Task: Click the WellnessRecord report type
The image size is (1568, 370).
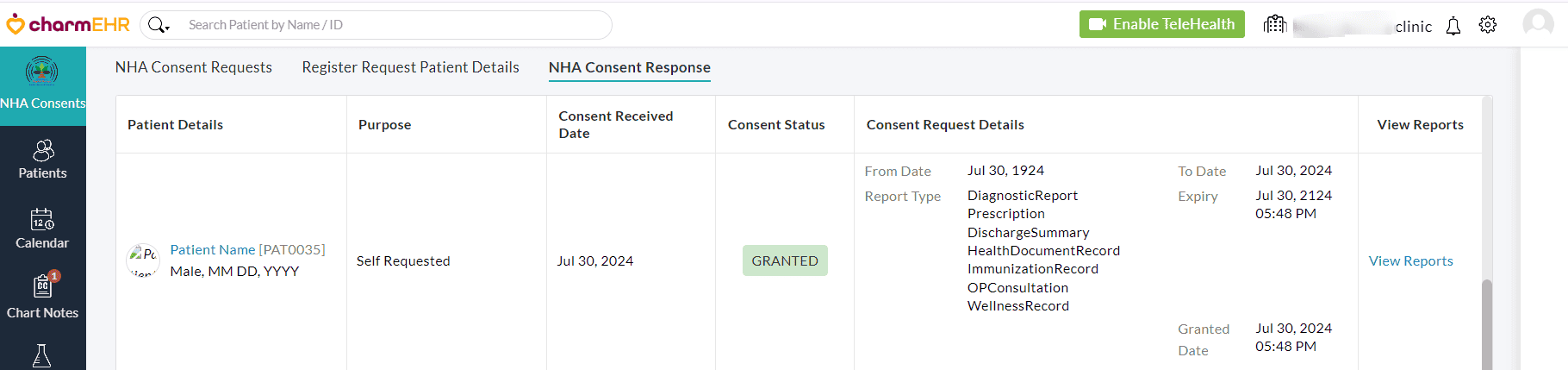Action: [1018, 306]
